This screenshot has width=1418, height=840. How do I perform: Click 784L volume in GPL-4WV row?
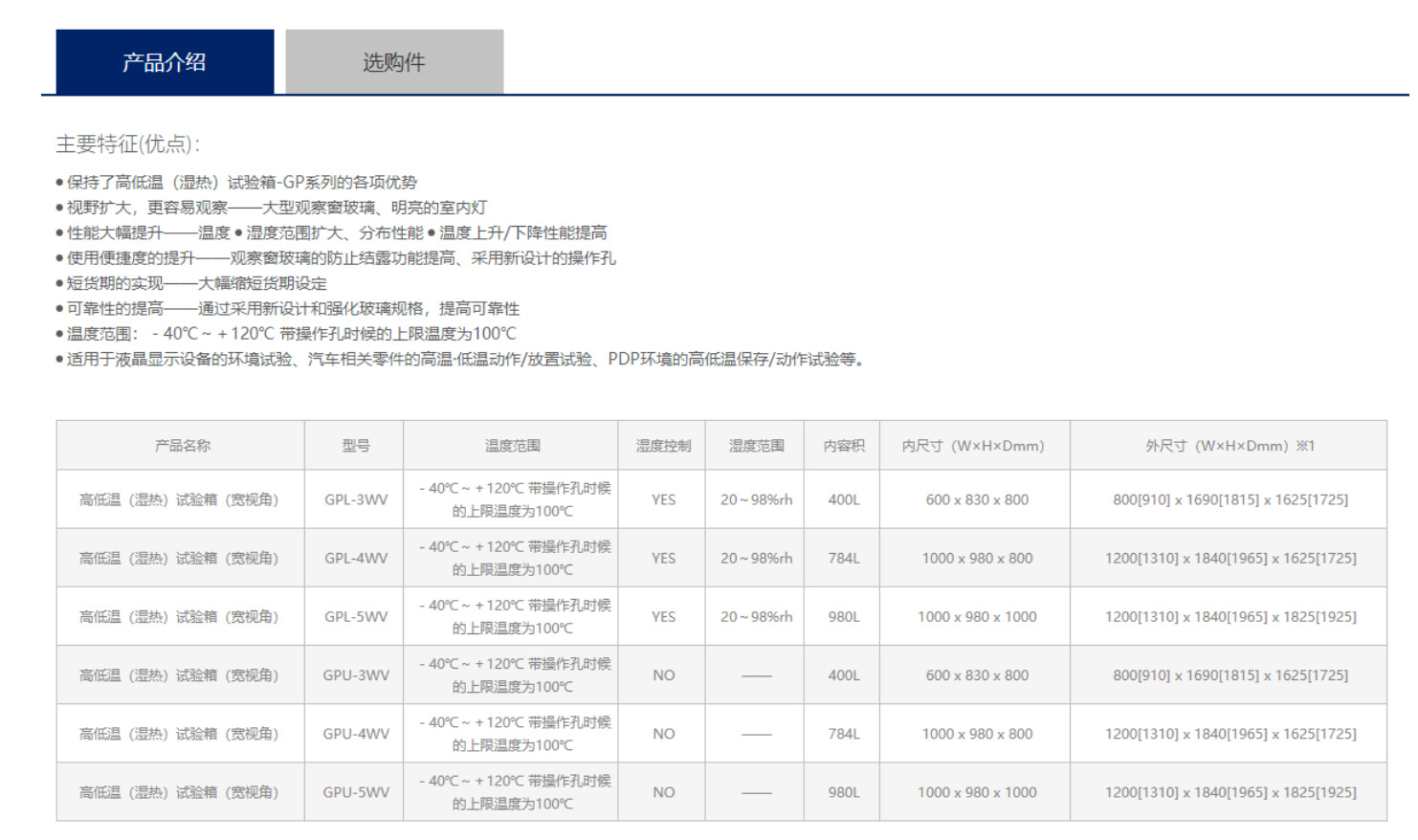point(843,558)
